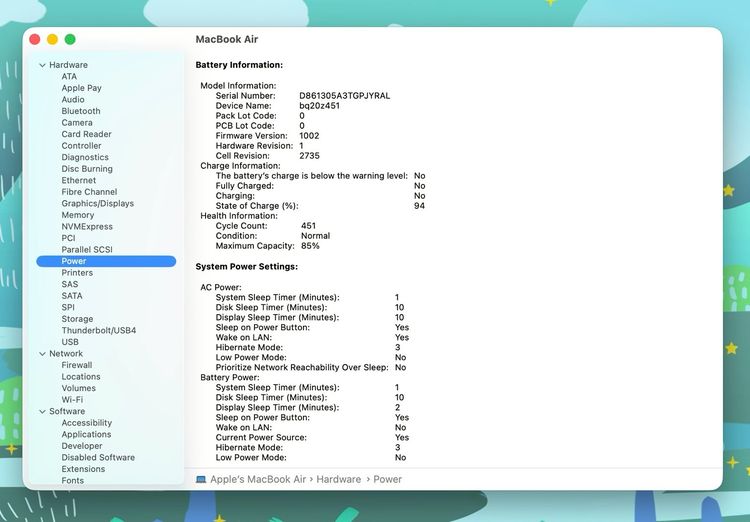Click the laptop icon in the path bar
This screenshot has width=750, height=522.
pos(201,479)
